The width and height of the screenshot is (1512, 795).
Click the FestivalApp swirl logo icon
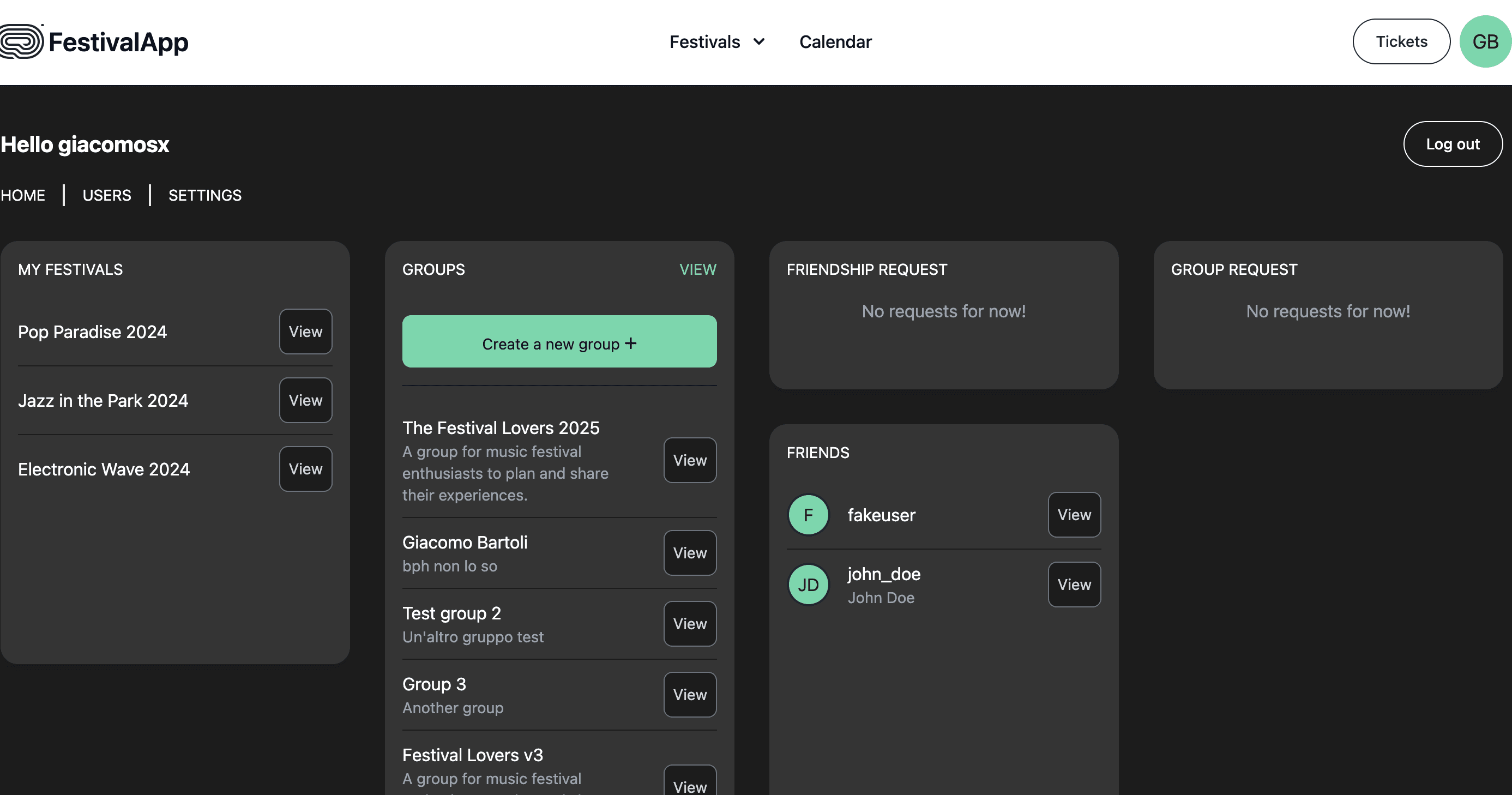(x=22, y=41)
